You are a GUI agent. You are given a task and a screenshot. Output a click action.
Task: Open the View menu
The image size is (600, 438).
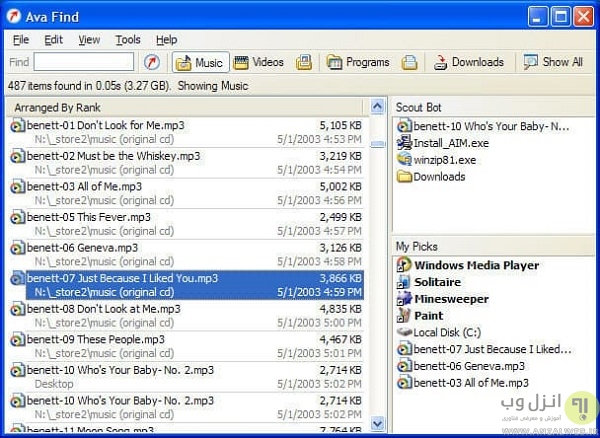click(89, 40)
